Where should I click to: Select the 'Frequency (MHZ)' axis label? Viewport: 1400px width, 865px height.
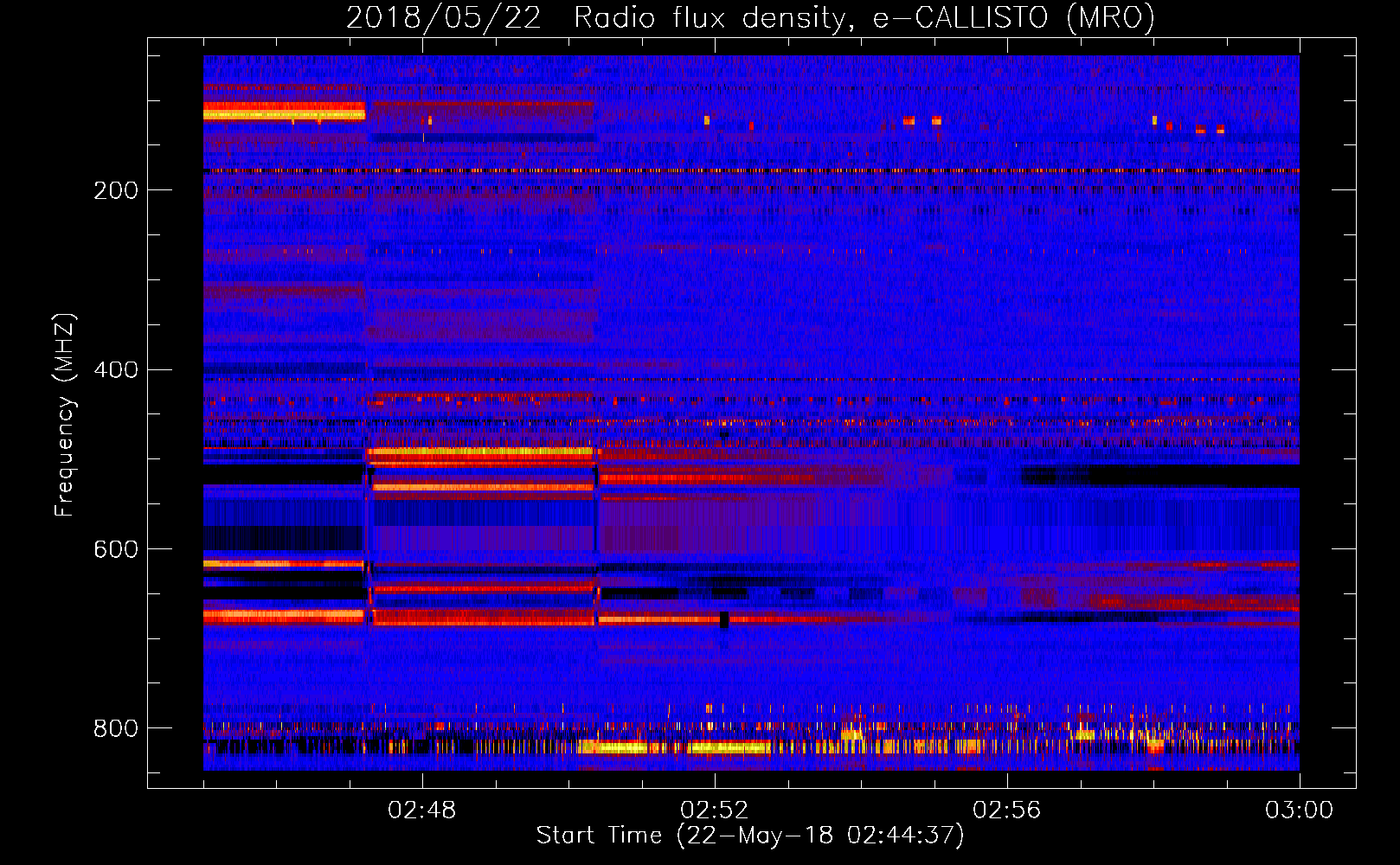64,415
